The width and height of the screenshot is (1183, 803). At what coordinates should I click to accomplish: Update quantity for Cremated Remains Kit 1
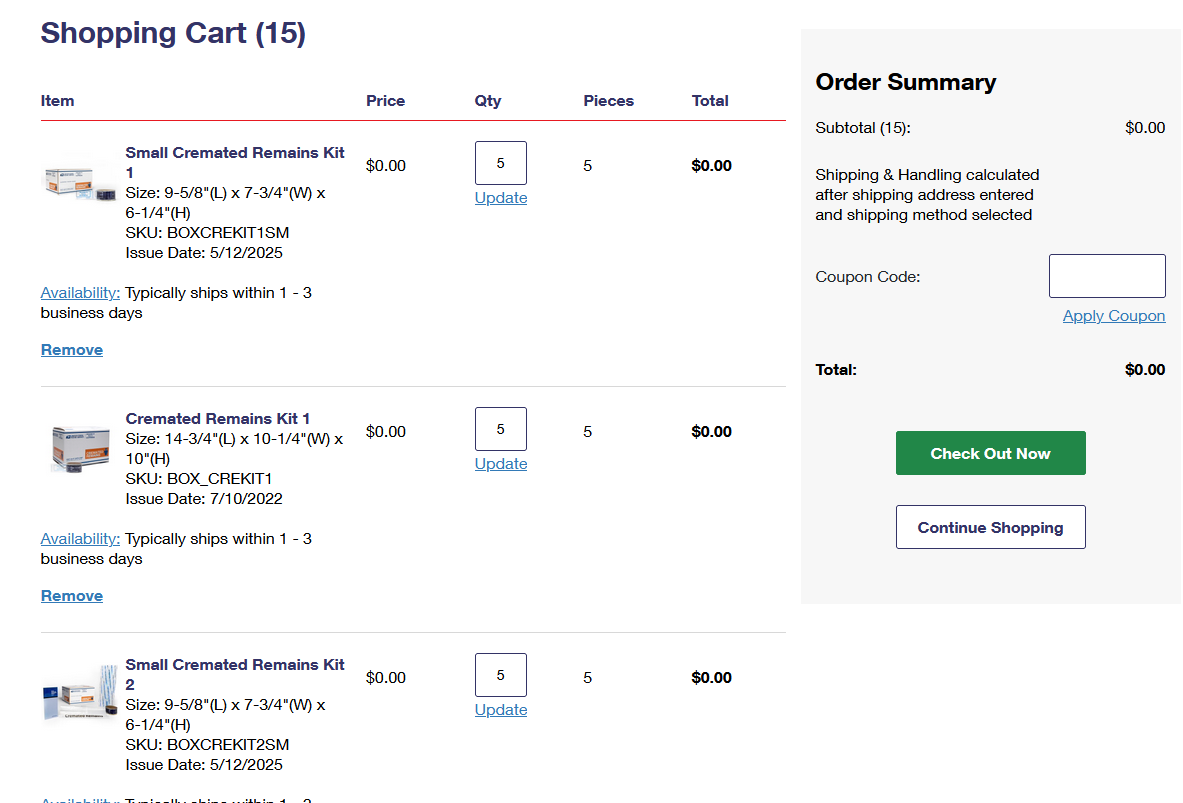coord(500,464)
